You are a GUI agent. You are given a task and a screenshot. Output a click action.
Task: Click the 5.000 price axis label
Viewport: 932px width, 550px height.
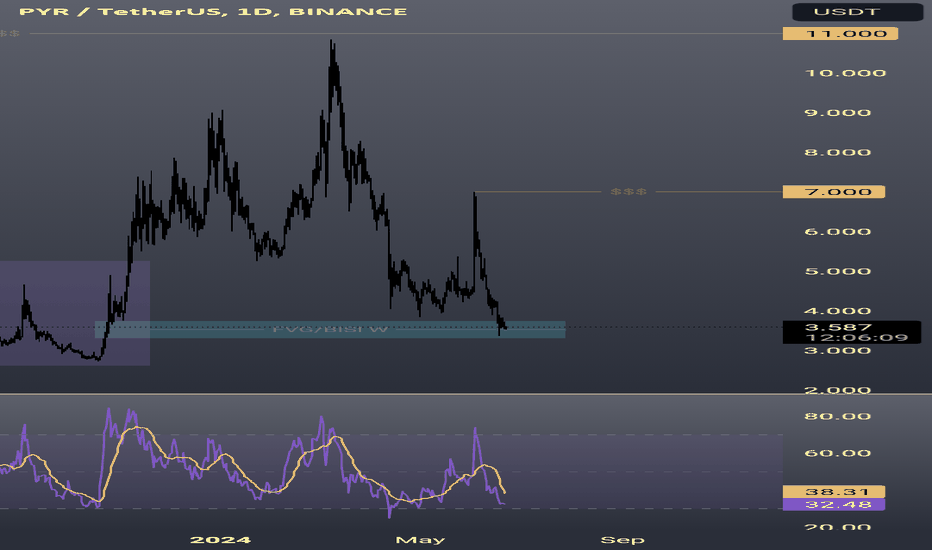[x=837, y=272]
